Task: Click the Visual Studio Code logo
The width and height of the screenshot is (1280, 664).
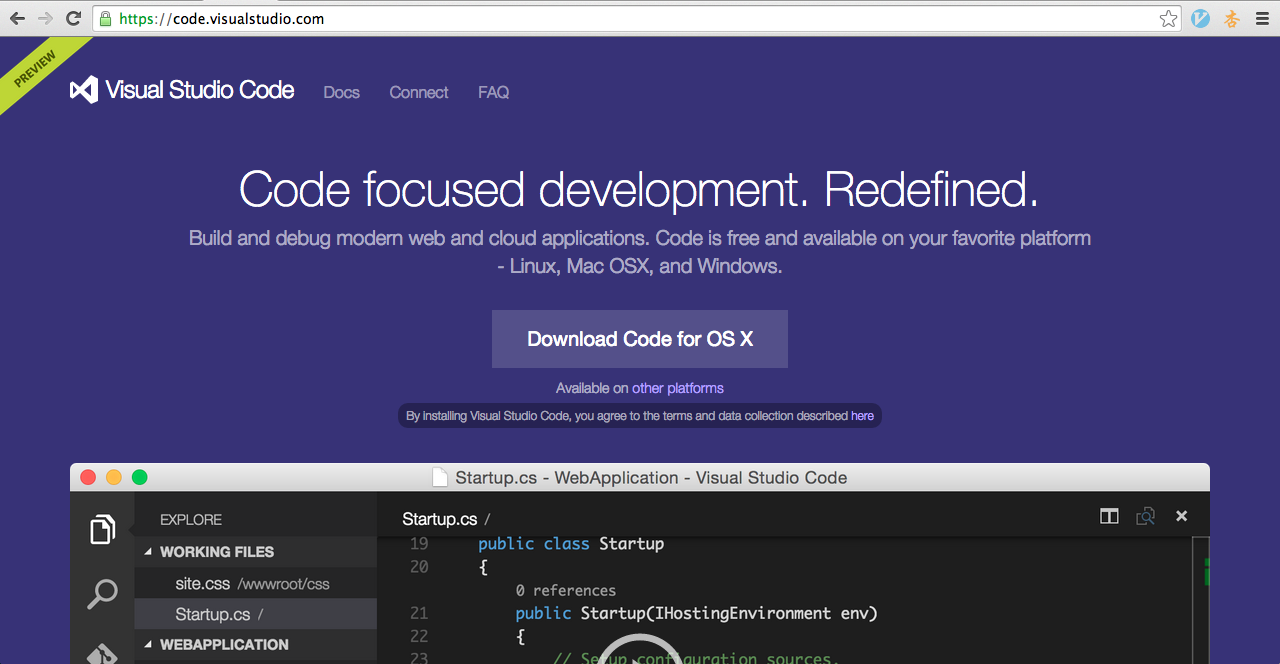Action: point(182,90)
